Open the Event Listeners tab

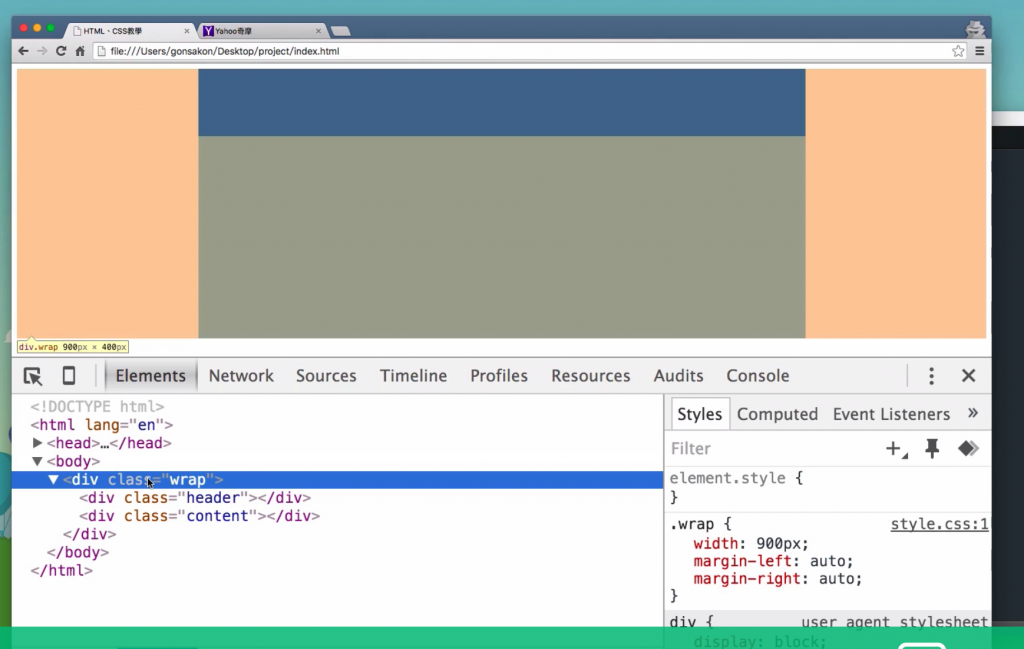891,414
